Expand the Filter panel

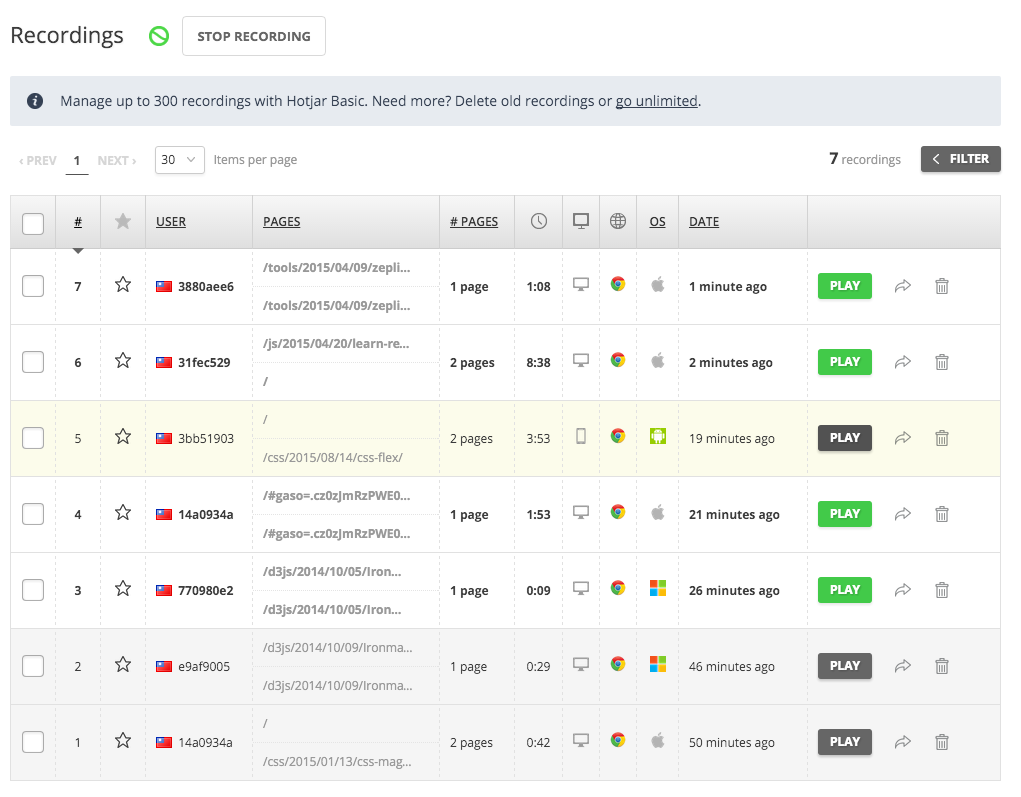click(x=960, y=159)
